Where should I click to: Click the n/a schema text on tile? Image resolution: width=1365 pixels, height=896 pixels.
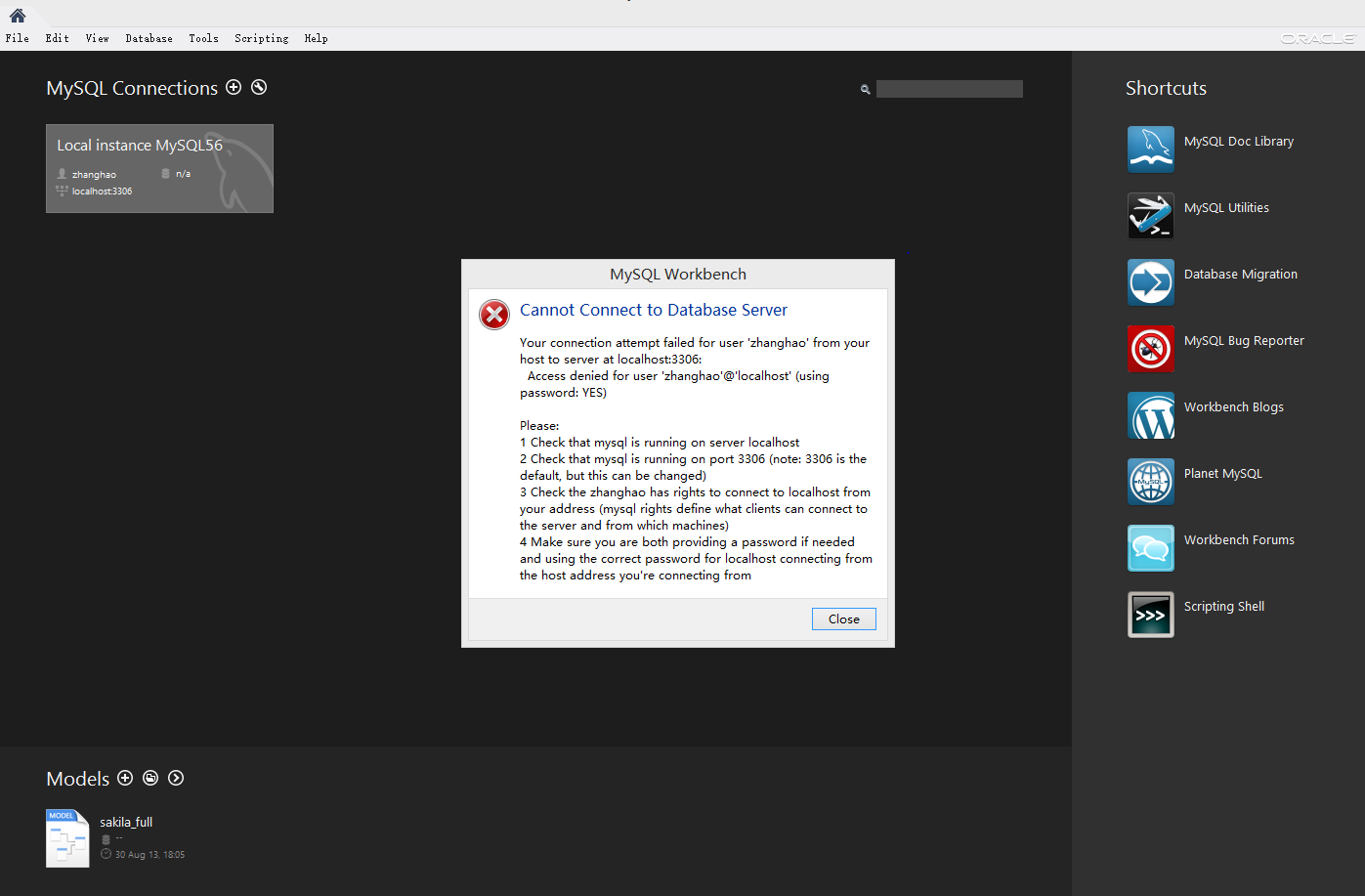(x=183, y=174)
